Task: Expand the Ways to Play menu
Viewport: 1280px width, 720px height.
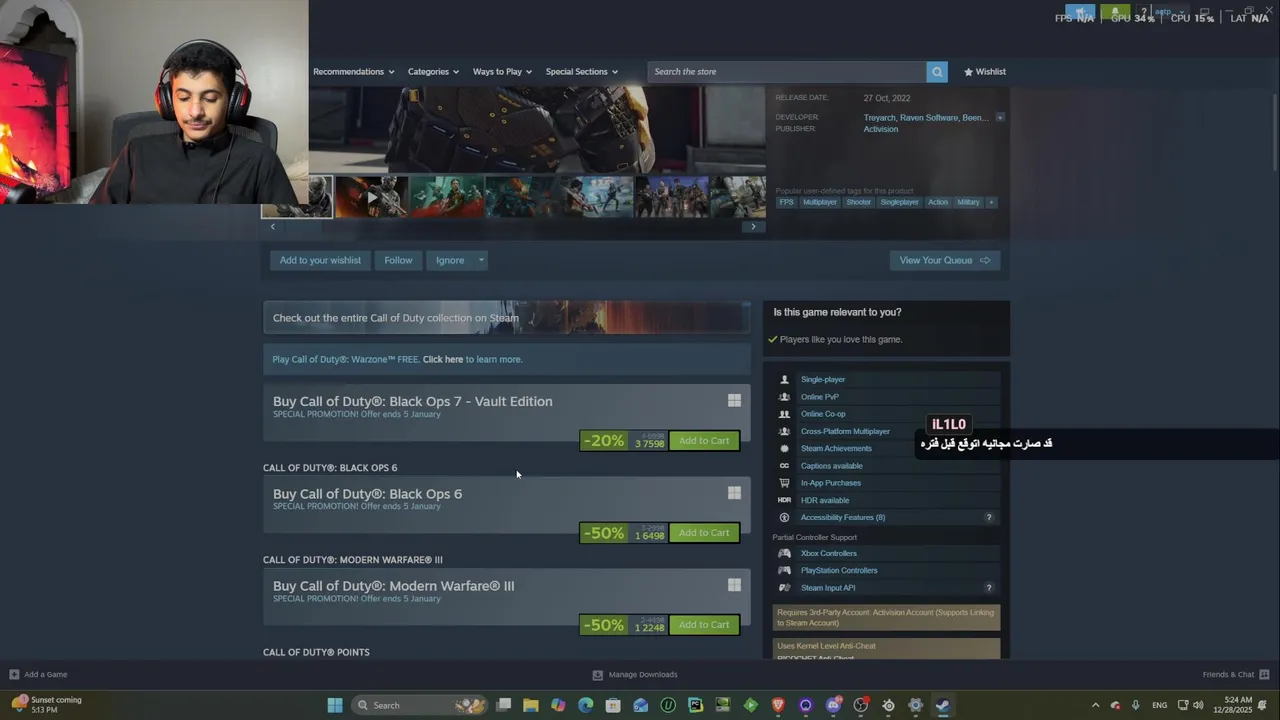Action: pyautogui.click(x=502, y=72)
